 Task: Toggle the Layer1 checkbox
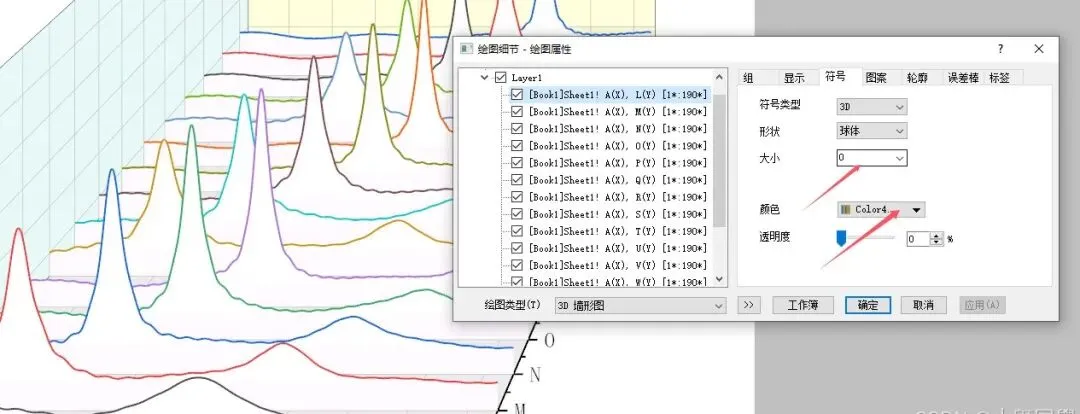(x=501, y=78)
